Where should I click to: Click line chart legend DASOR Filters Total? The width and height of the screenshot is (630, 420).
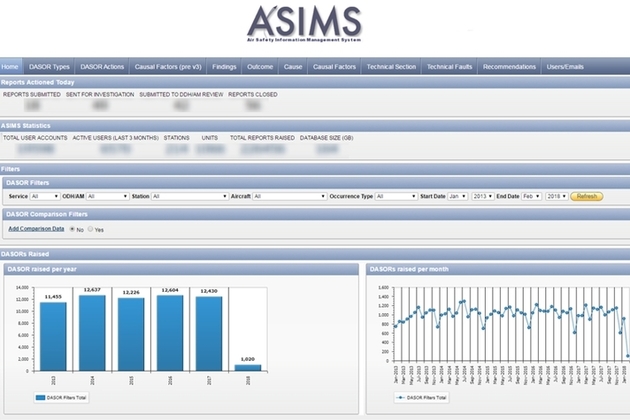pyautogui.click(x=421, y=397)
